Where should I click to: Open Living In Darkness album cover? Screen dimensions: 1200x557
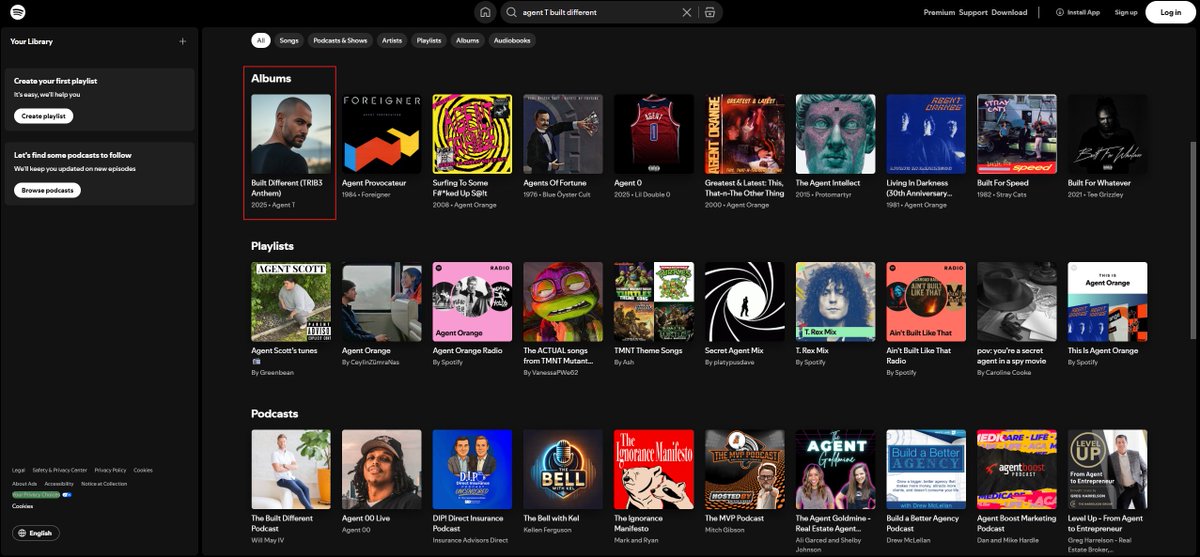[926, 134]
